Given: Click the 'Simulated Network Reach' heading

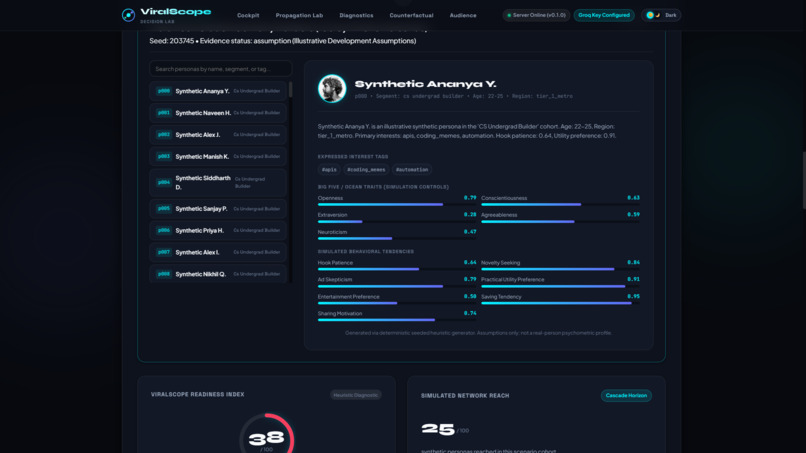Looking at the screenshot, I should 465,395.
